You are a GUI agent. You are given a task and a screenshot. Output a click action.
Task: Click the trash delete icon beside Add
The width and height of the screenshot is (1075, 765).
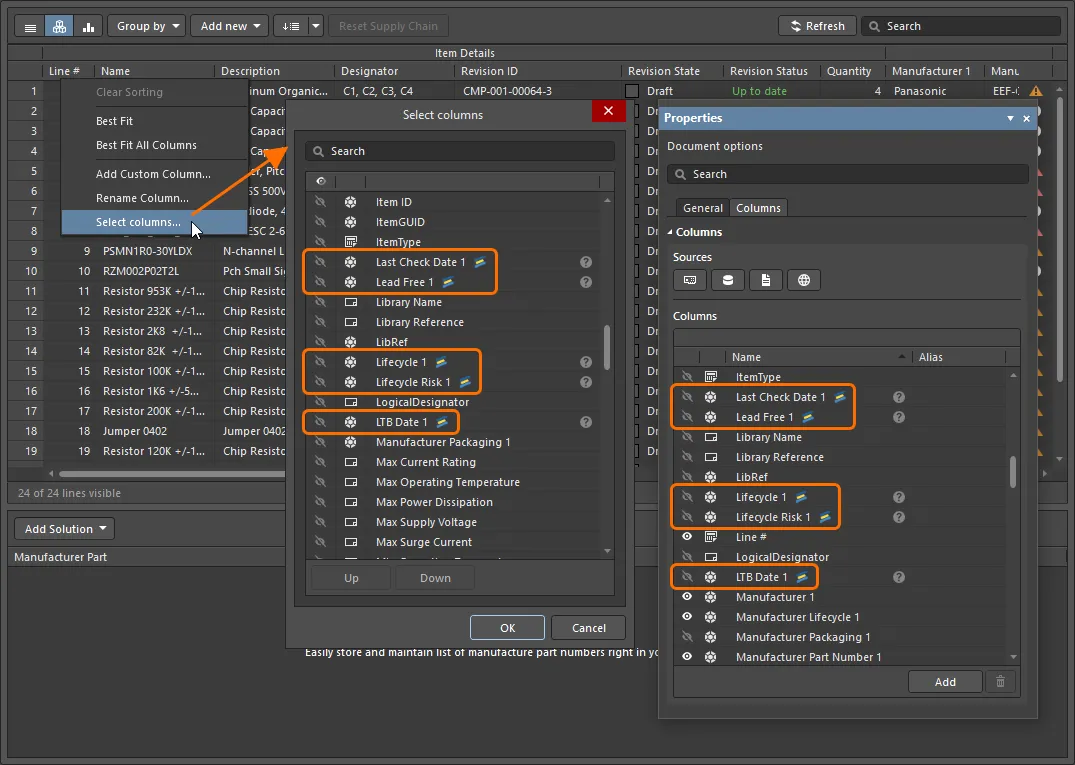(x=1000, y=682)
